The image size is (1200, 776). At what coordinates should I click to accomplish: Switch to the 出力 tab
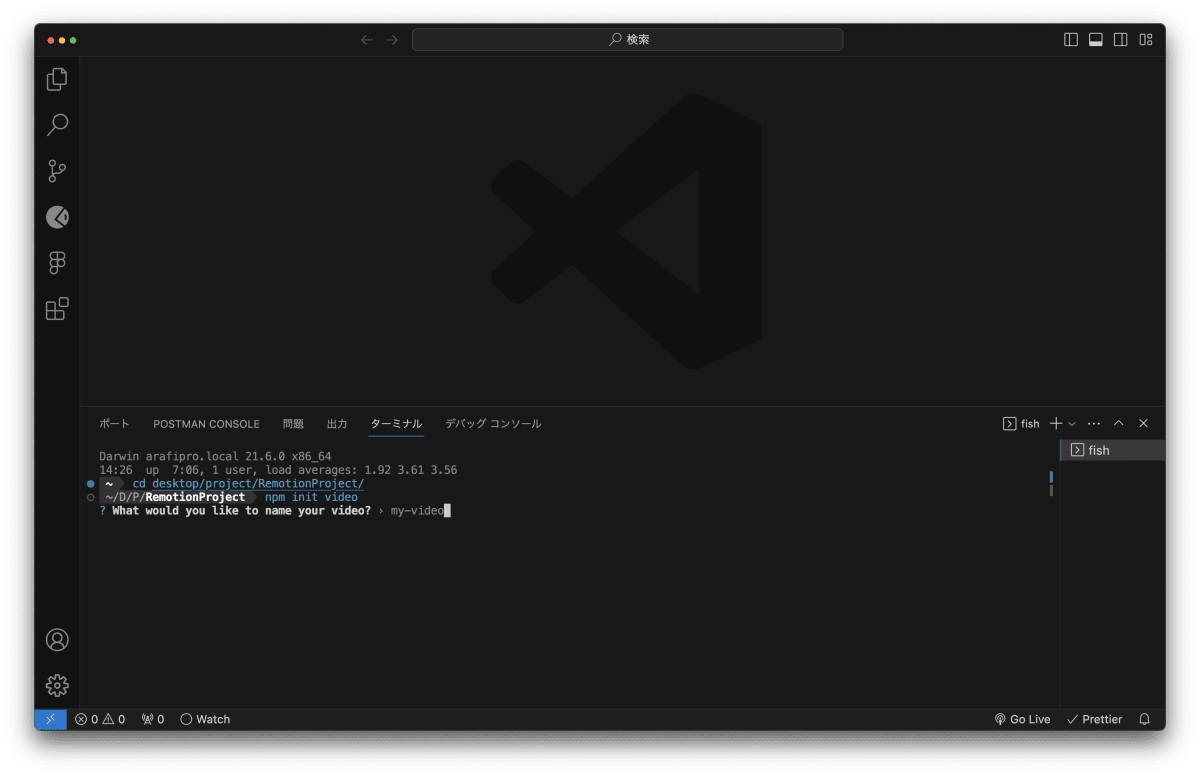(337, 424)
